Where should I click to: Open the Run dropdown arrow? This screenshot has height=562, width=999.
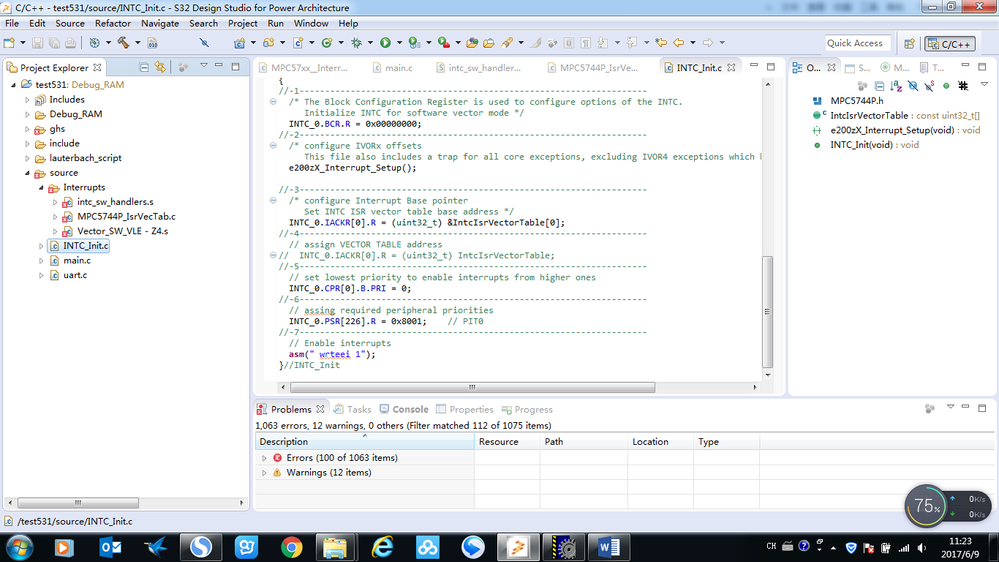[399, 43]
